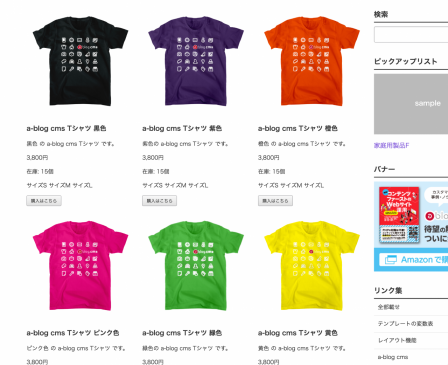This screenshot has height=365, width=448.
Task: Click purchase button under black T-shirt
Action: [x=44, y=201]
